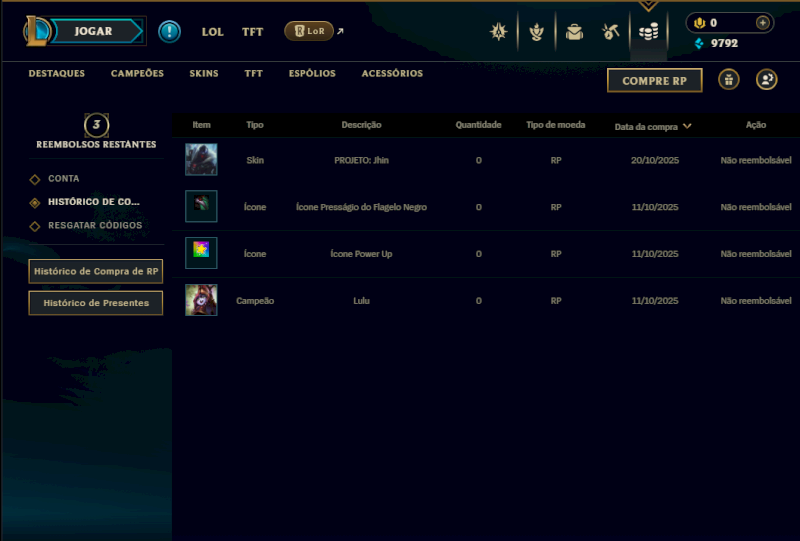
Task: Click the Descrição column header
Action: [361, 125]
